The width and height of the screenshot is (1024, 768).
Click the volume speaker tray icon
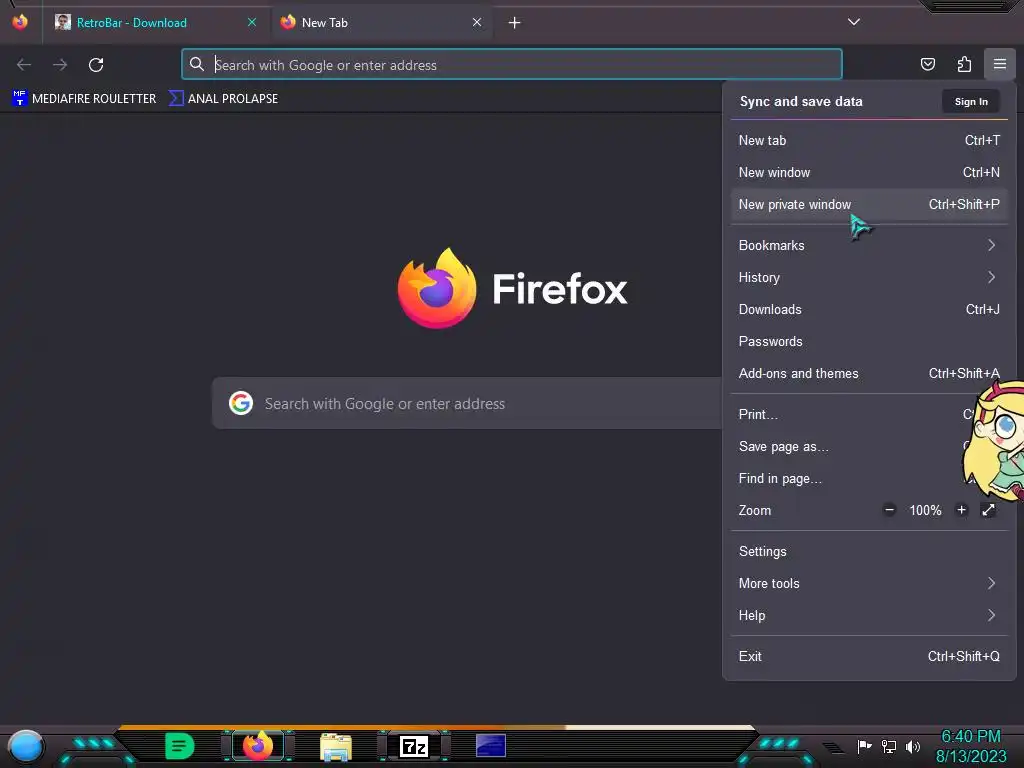912,746
